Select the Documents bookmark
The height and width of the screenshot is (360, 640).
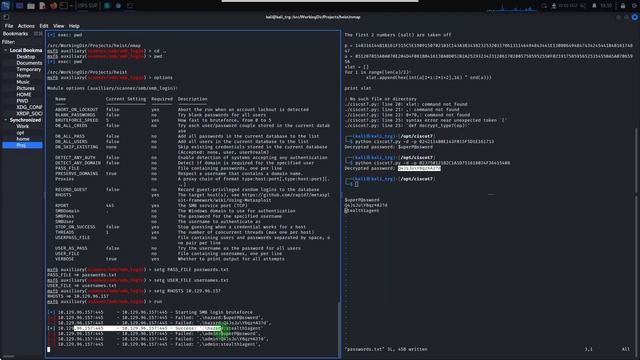pos(29,63)
